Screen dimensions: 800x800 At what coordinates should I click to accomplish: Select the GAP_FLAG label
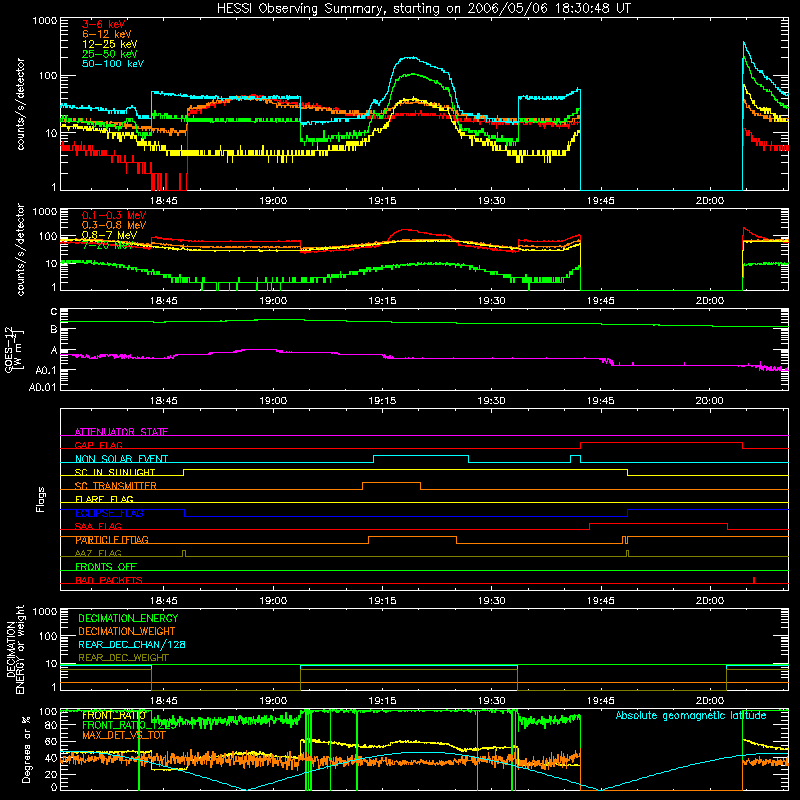98,445
